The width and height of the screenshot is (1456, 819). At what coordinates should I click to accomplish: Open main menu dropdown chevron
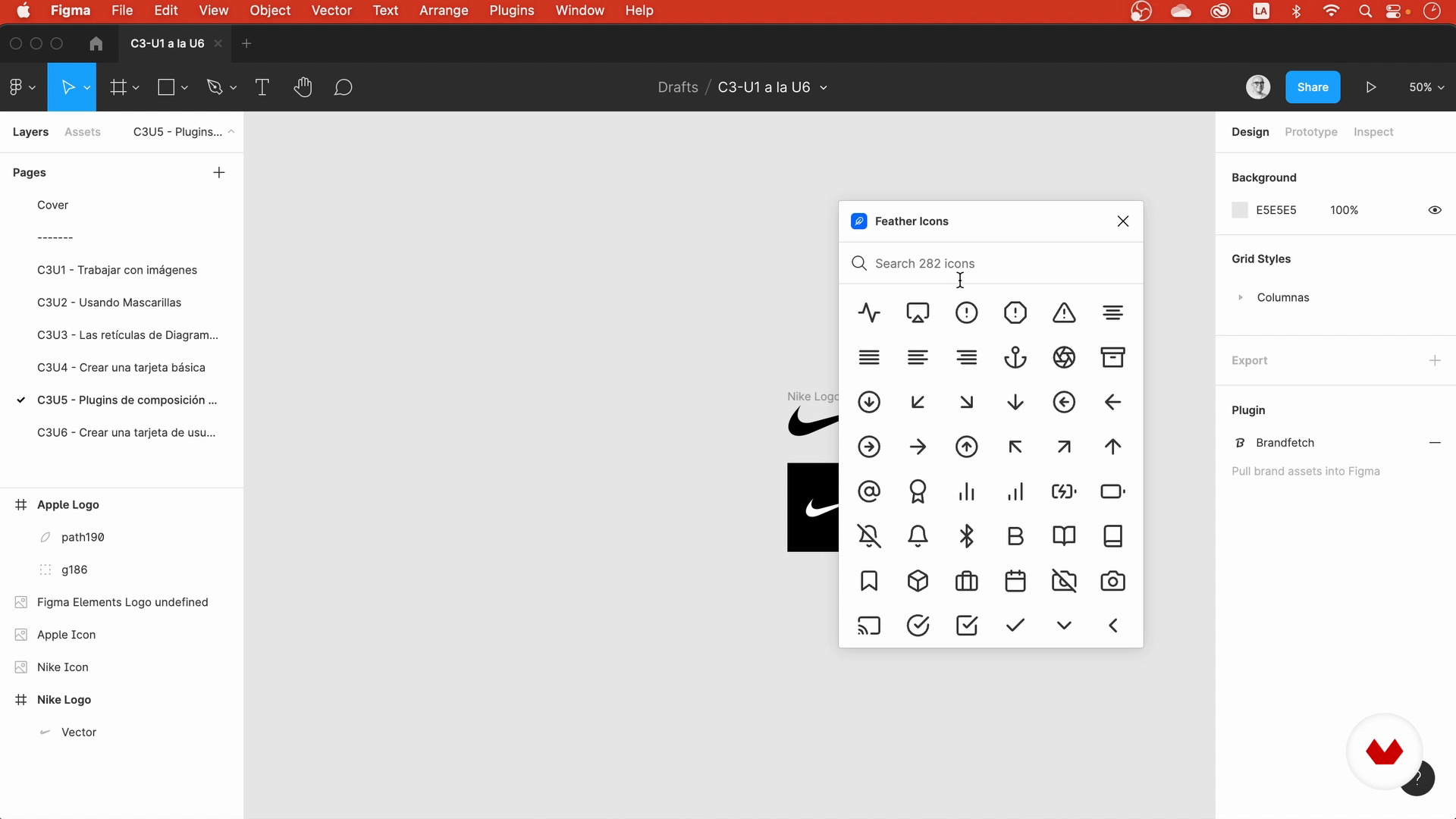pyautogui.click(x=32, y=88)
